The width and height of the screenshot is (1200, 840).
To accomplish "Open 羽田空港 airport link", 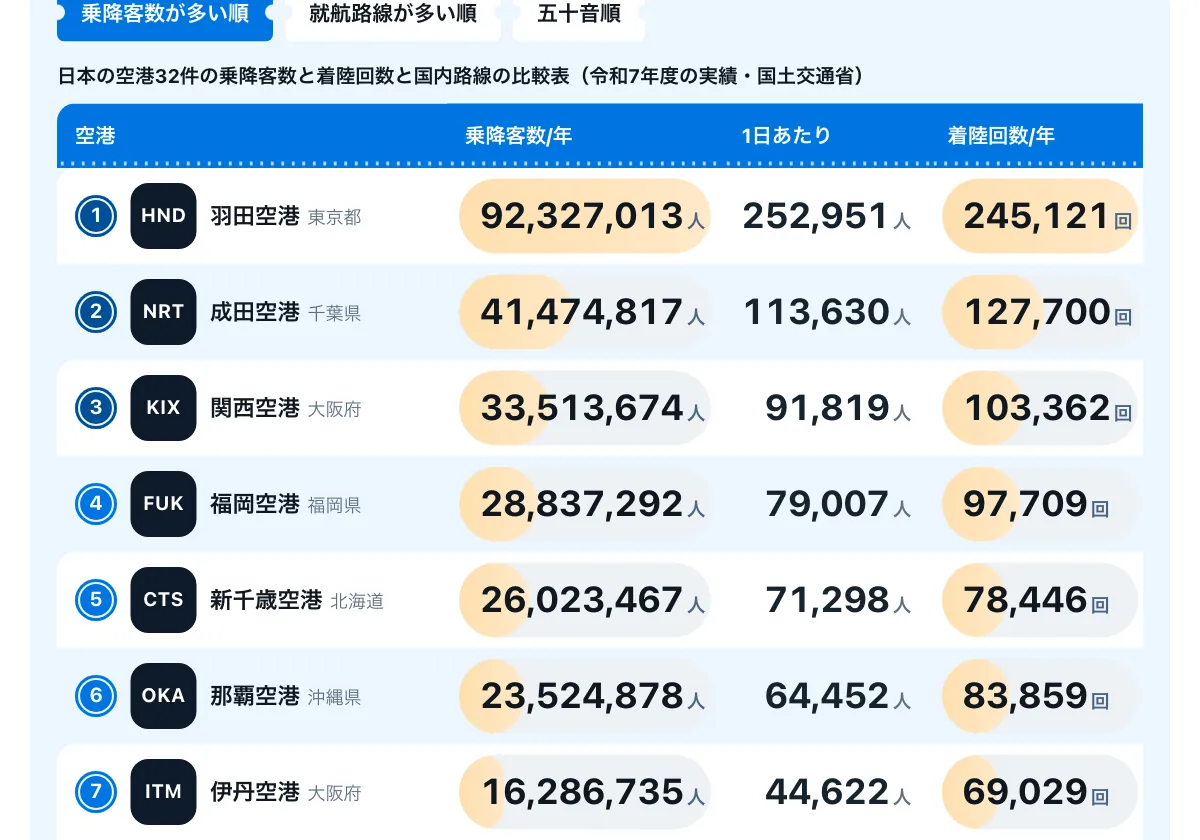I will tap(255, 216).
